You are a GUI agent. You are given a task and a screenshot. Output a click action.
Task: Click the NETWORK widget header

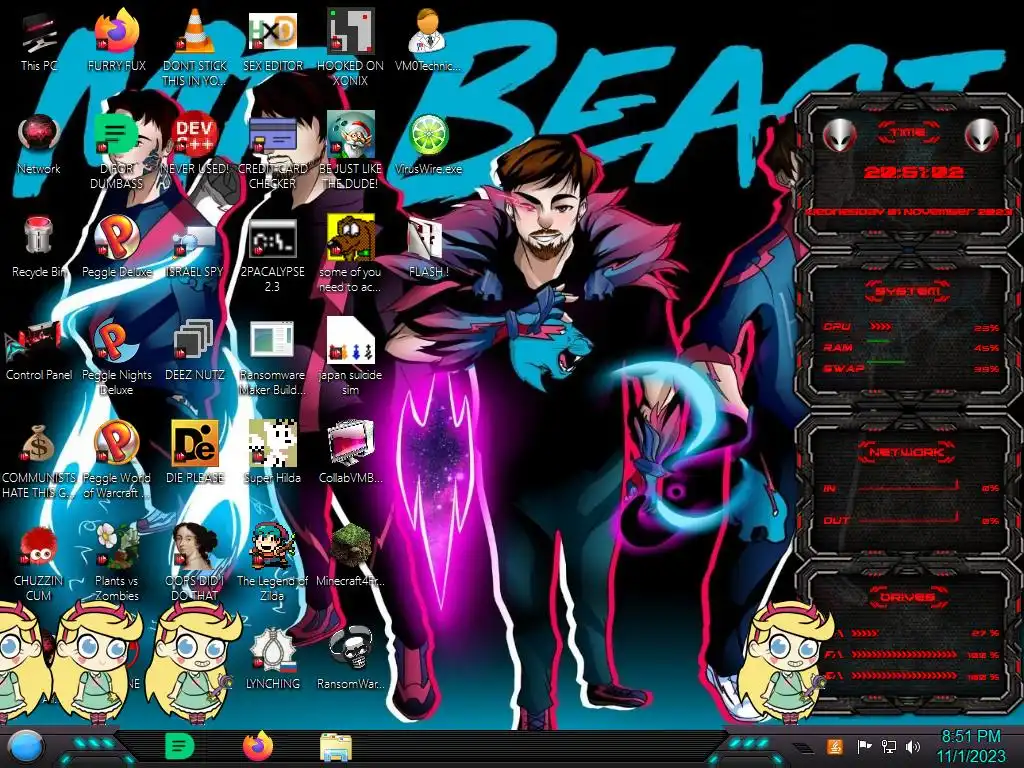pyautogui.click(x=908, y=452)
